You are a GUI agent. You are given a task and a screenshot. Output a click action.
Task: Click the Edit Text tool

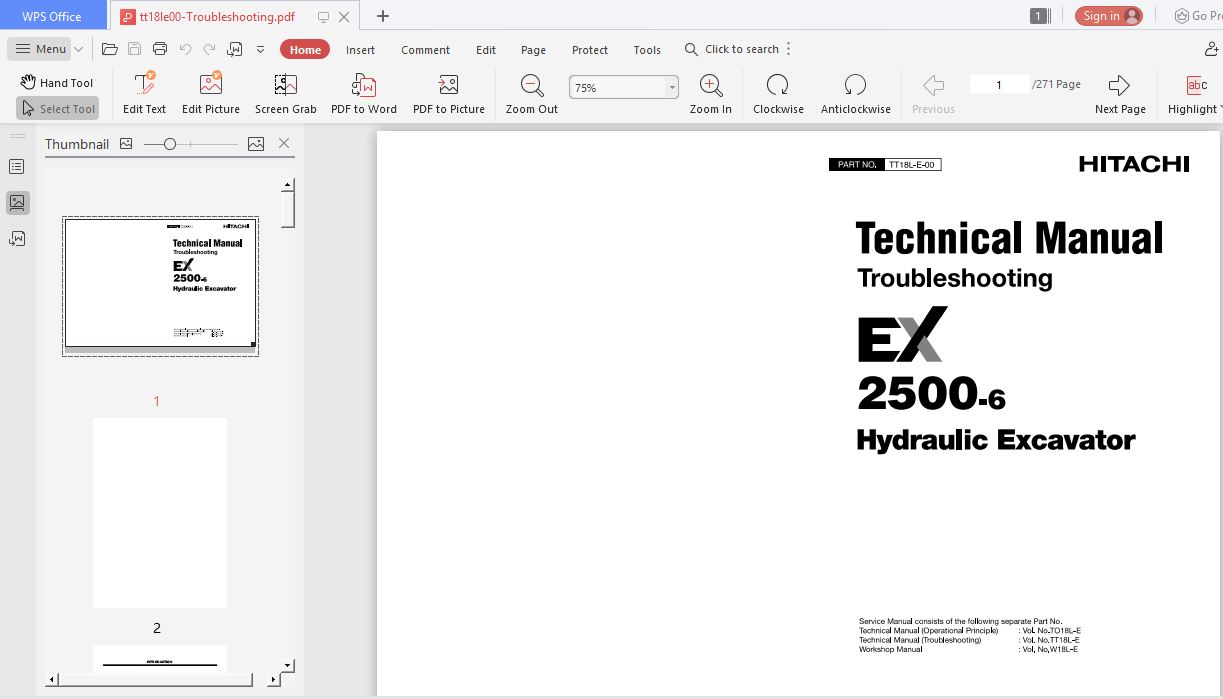click(x=144, y=94)
